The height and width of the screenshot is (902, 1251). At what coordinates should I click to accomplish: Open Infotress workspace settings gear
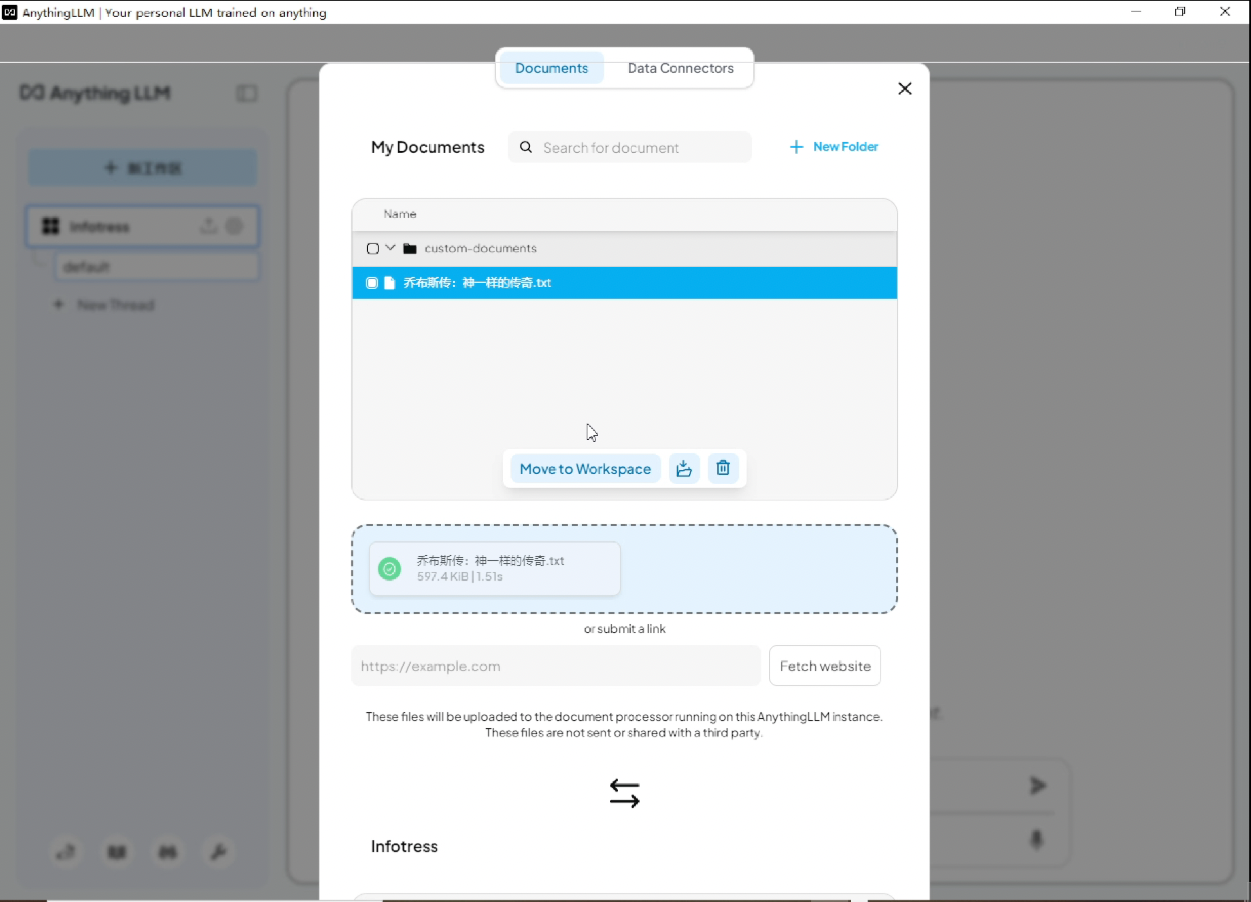coord(234,226)
